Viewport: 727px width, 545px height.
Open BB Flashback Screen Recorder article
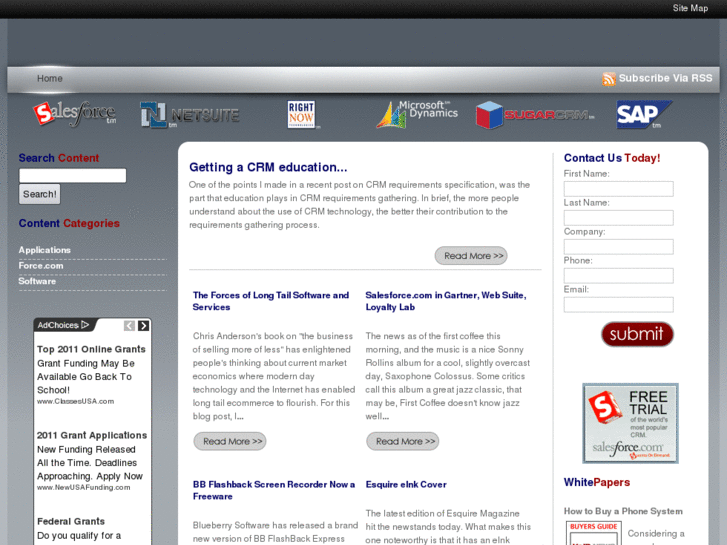(x=274, y=490)
